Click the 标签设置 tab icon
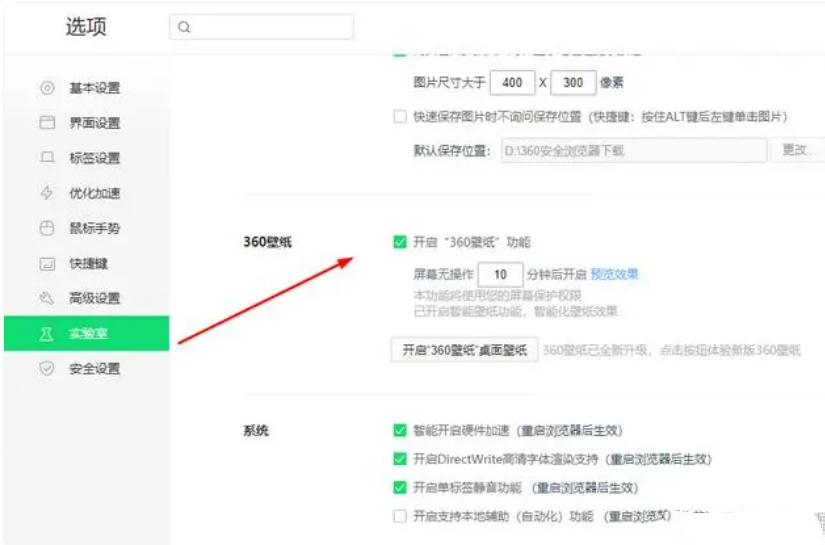The image size is (825, 545). click(x=47, y=157)
